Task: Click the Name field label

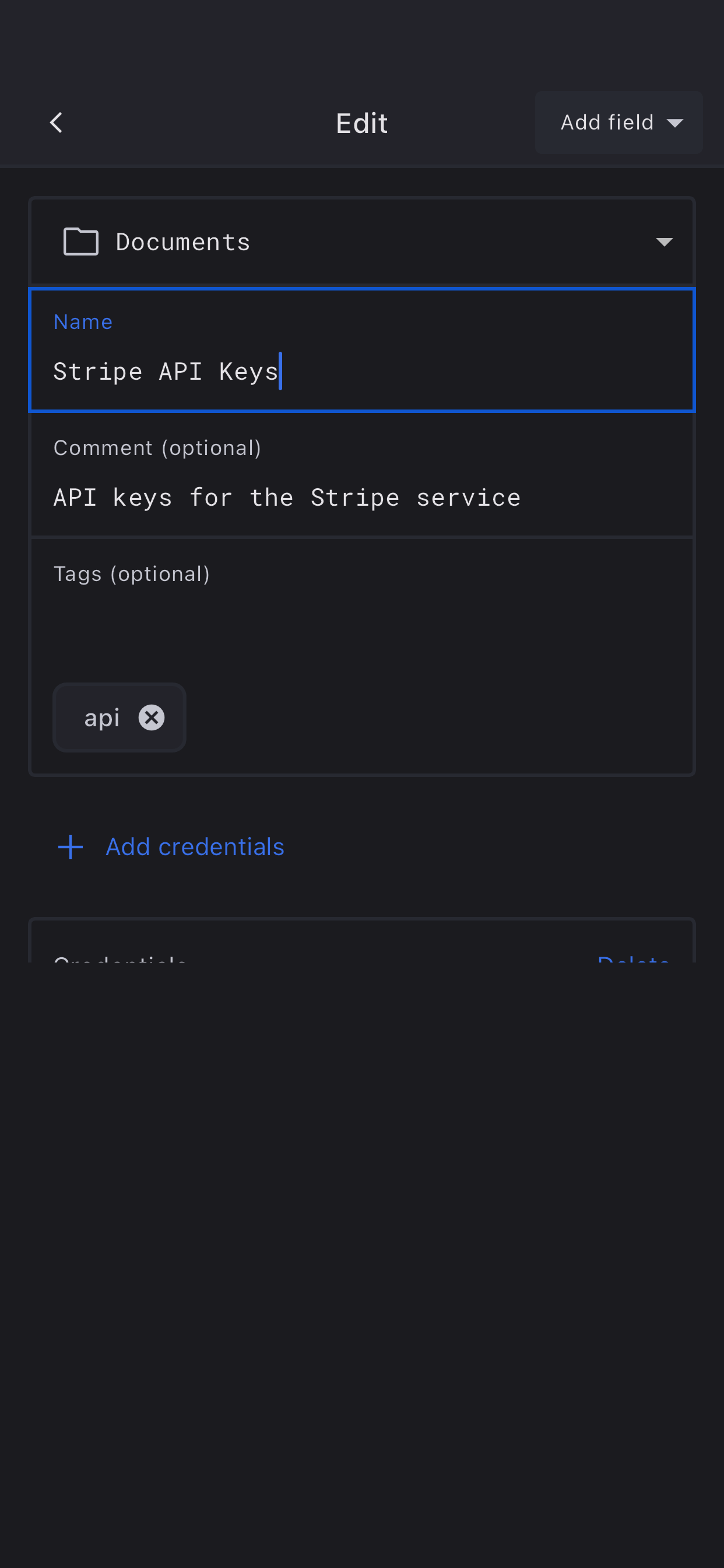Action: click(83, 321)
